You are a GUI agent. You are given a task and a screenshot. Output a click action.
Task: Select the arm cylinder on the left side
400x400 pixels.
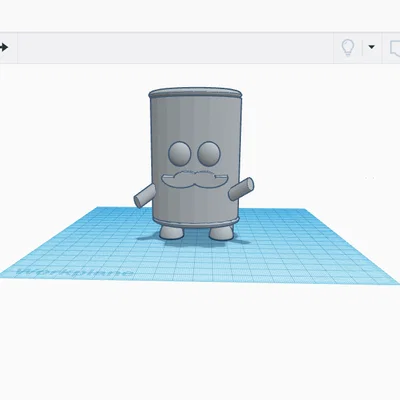[144, 196]
